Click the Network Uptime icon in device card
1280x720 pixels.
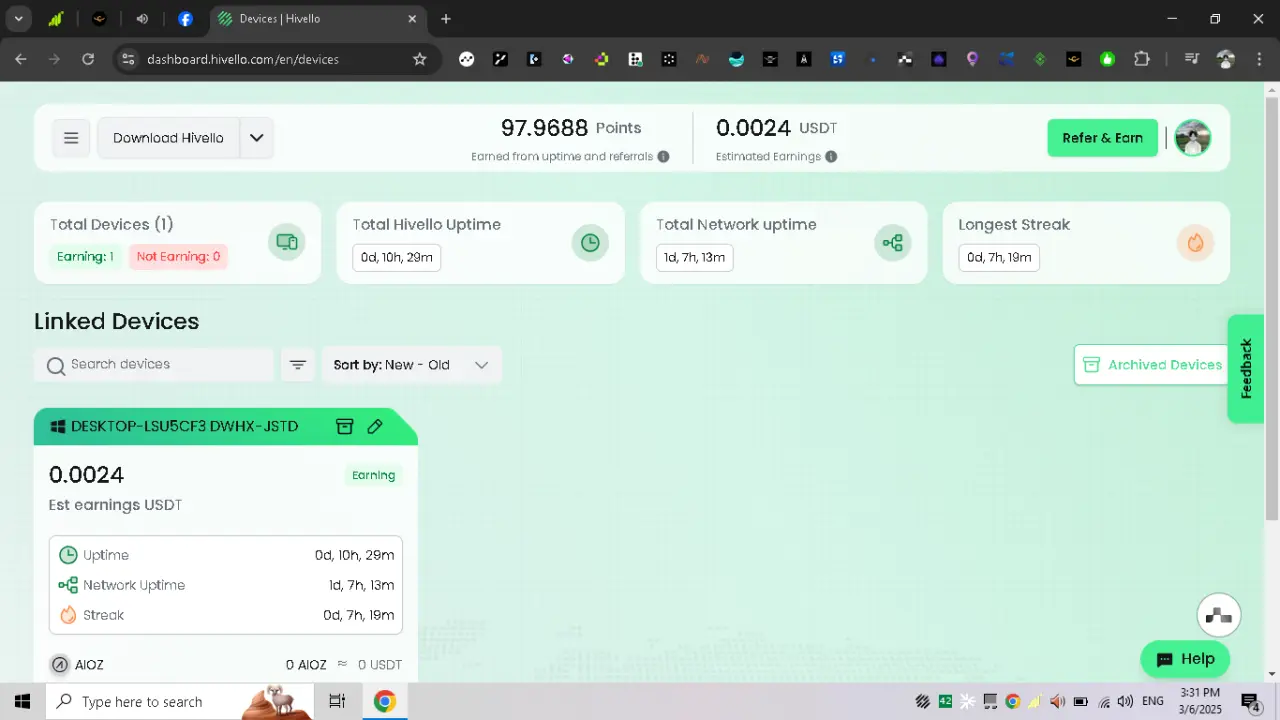(68, 585)
